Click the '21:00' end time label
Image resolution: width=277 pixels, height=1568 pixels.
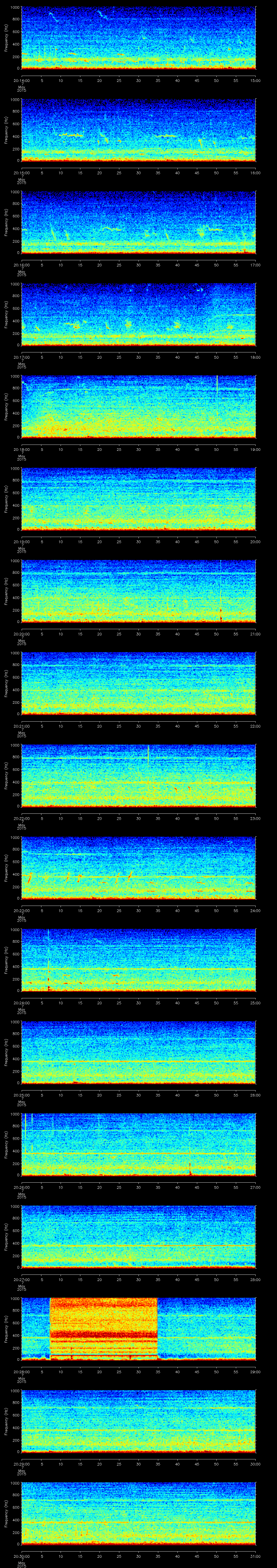256,634
